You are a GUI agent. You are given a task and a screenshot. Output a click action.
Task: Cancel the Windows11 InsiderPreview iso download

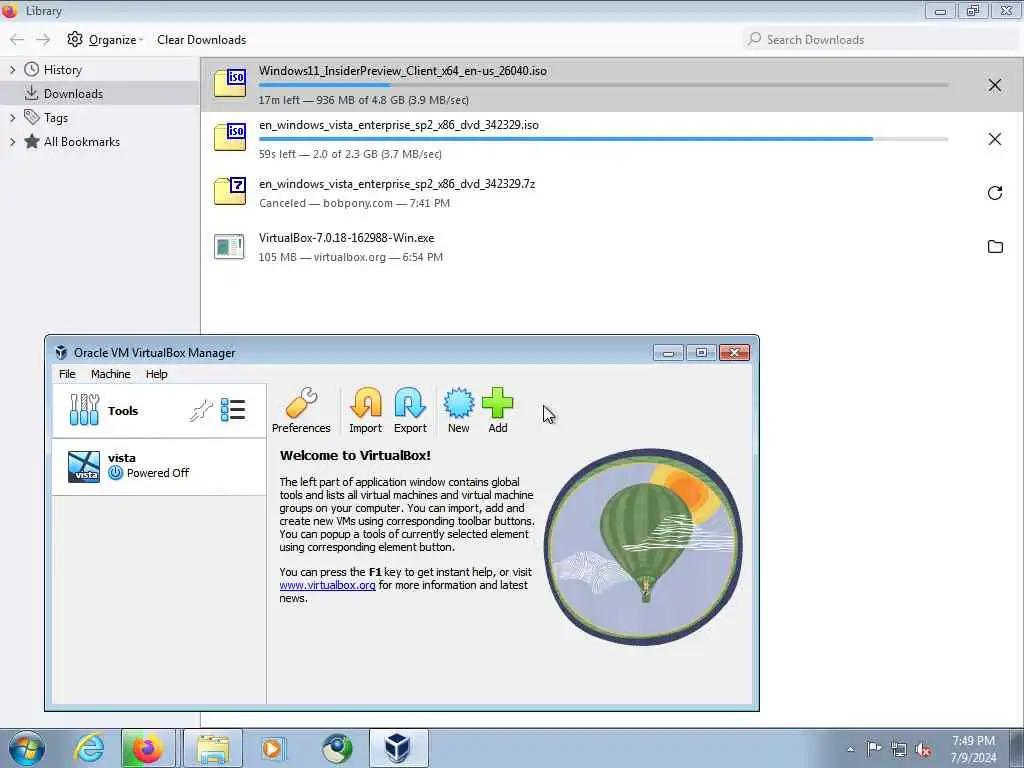point(995,85)
